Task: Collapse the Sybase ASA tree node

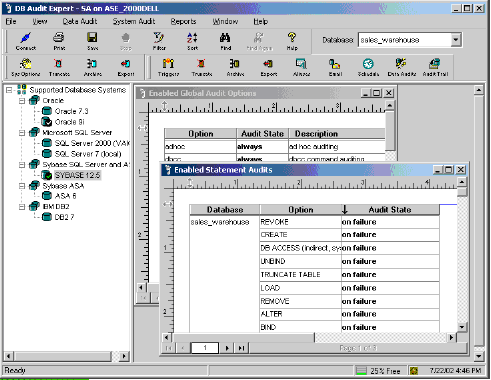Action: coord(22,186)
